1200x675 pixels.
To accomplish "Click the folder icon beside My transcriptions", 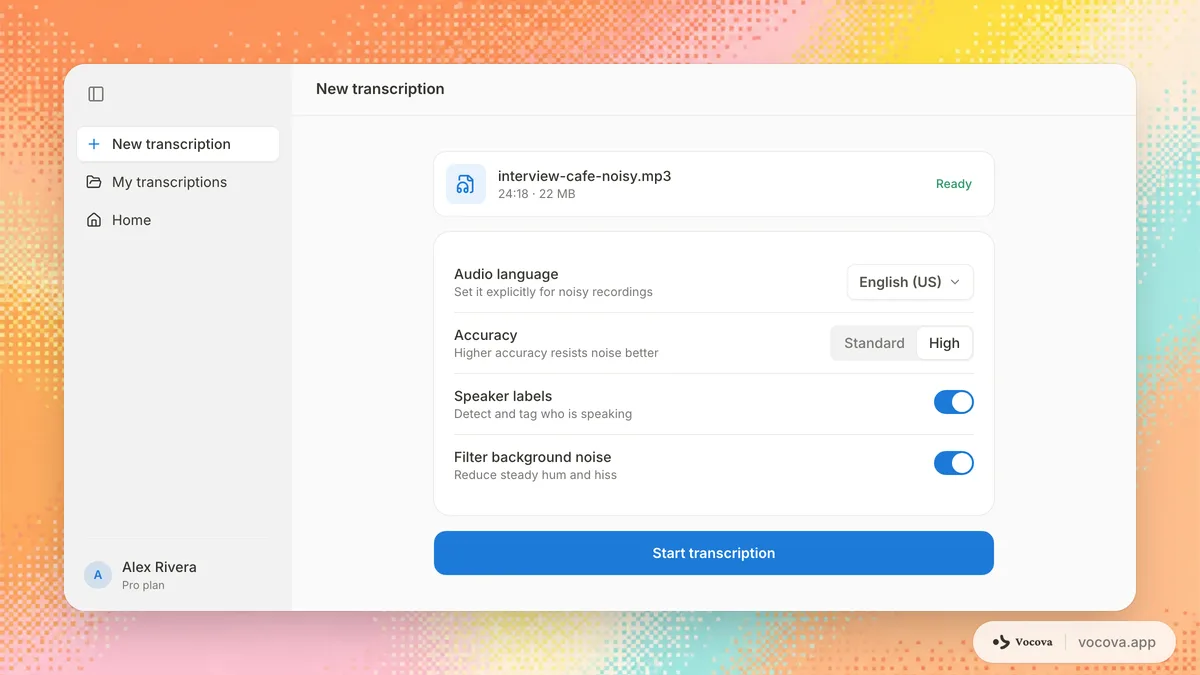I will [94, 182].
